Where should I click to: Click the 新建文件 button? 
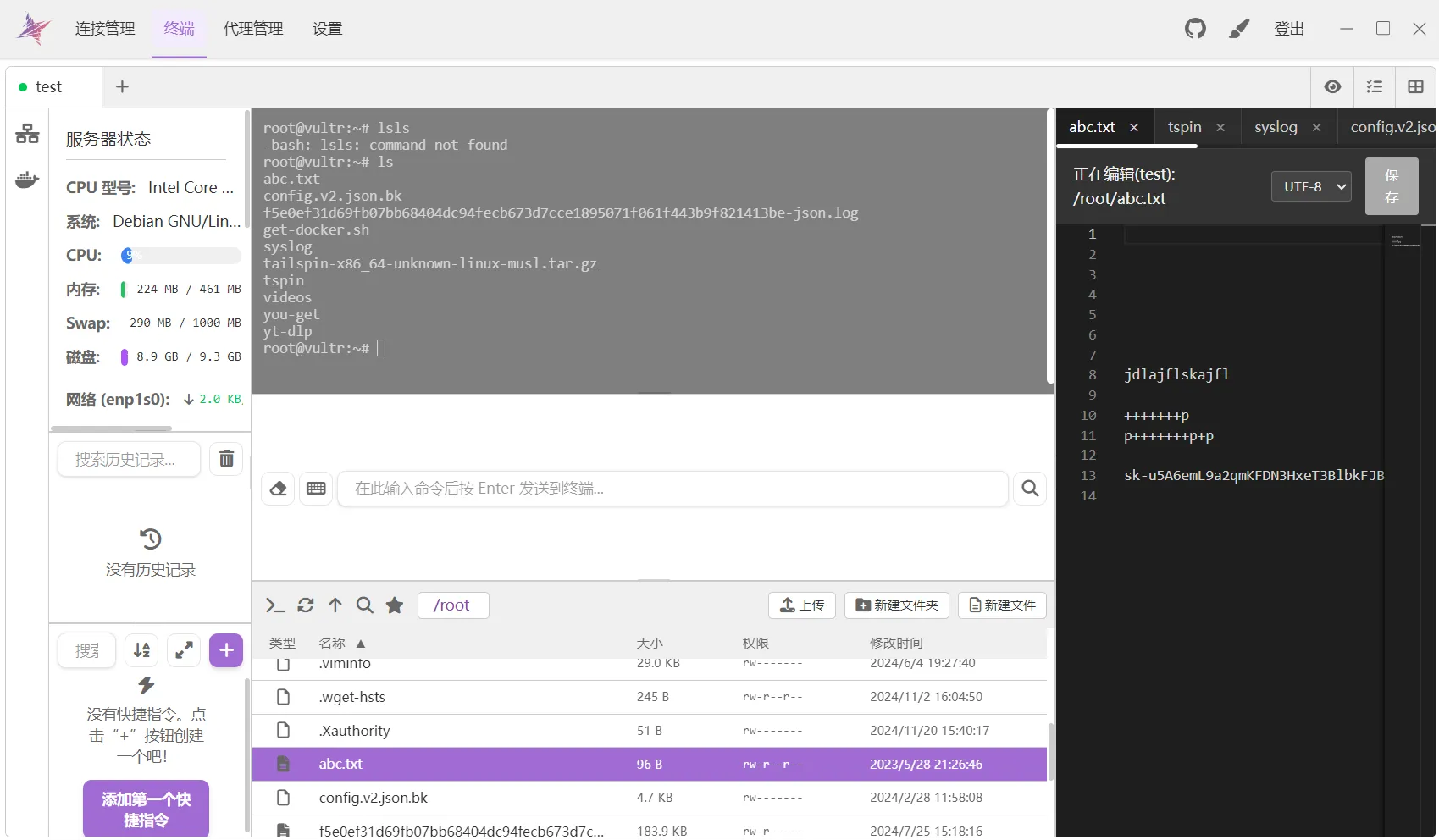[x=1003, y=605]
